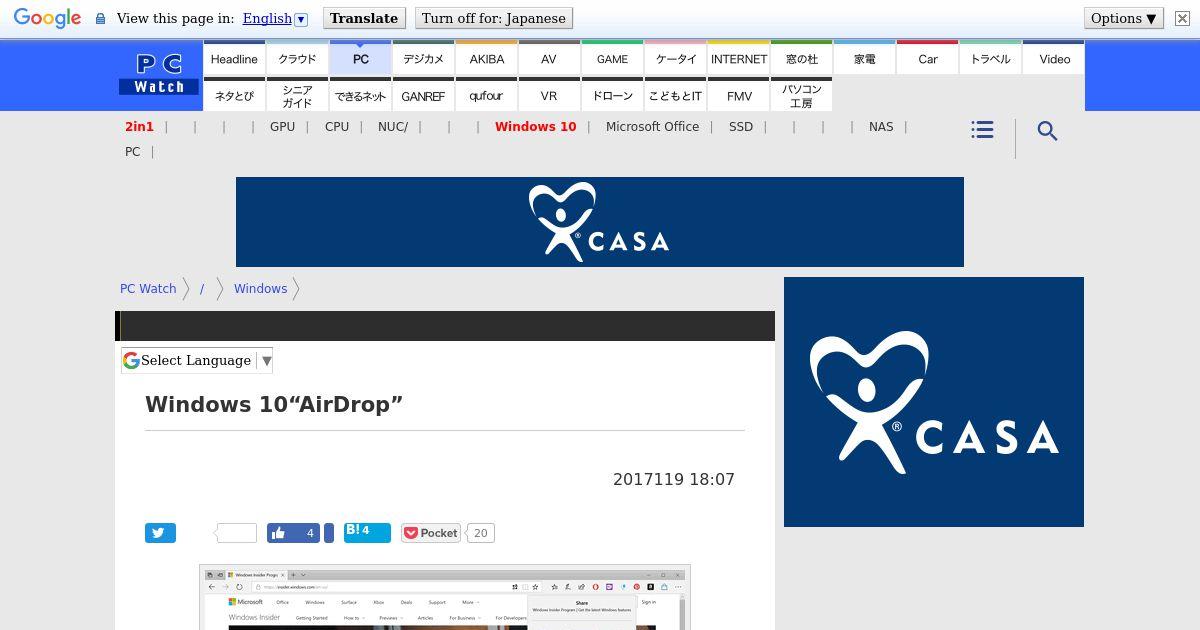Close the Google Translate bar
Image resolution: width=1200 pixels, height=630 pixels.
1182,18
